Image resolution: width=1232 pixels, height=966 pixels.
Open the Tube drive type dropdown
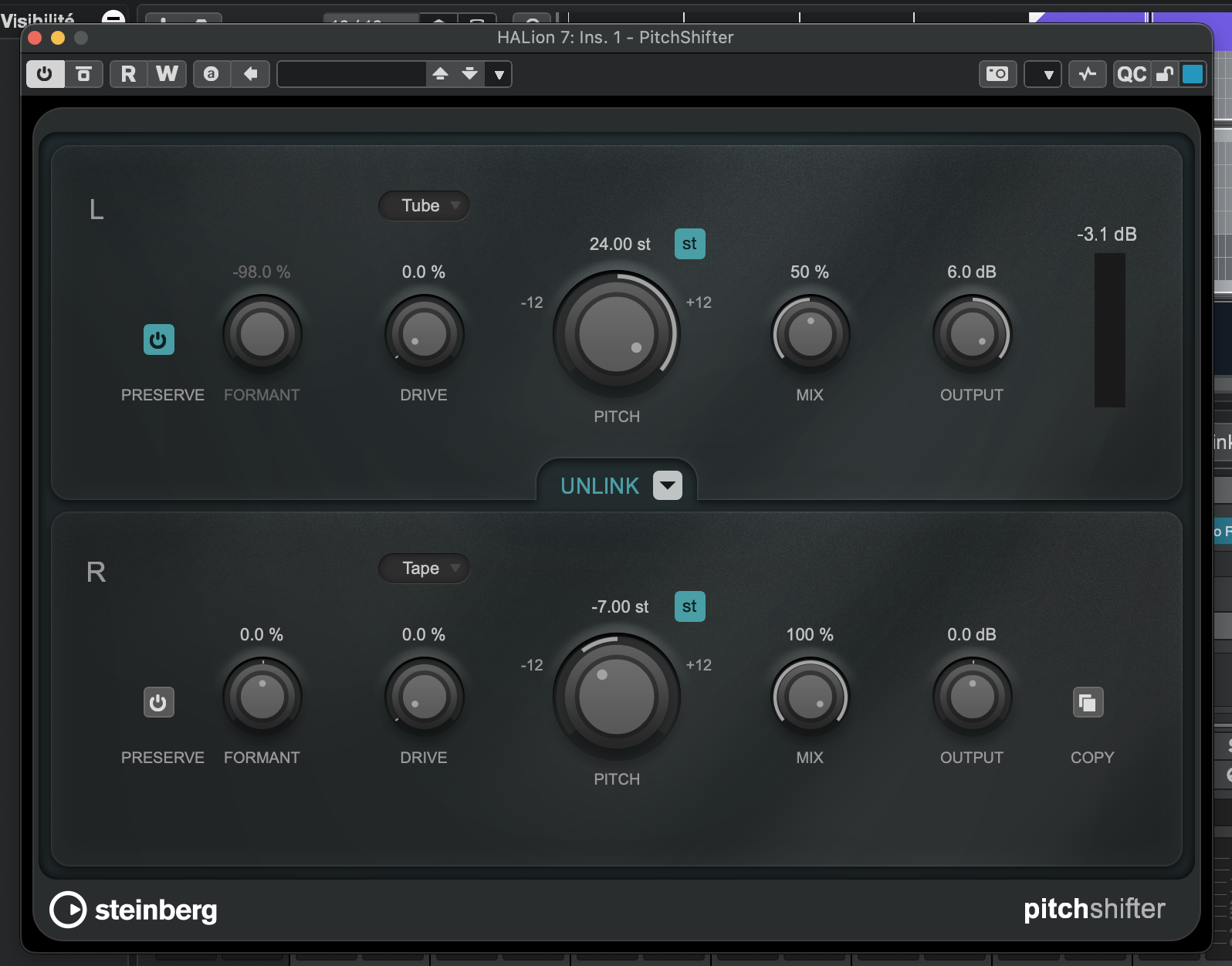click(424, 205)
